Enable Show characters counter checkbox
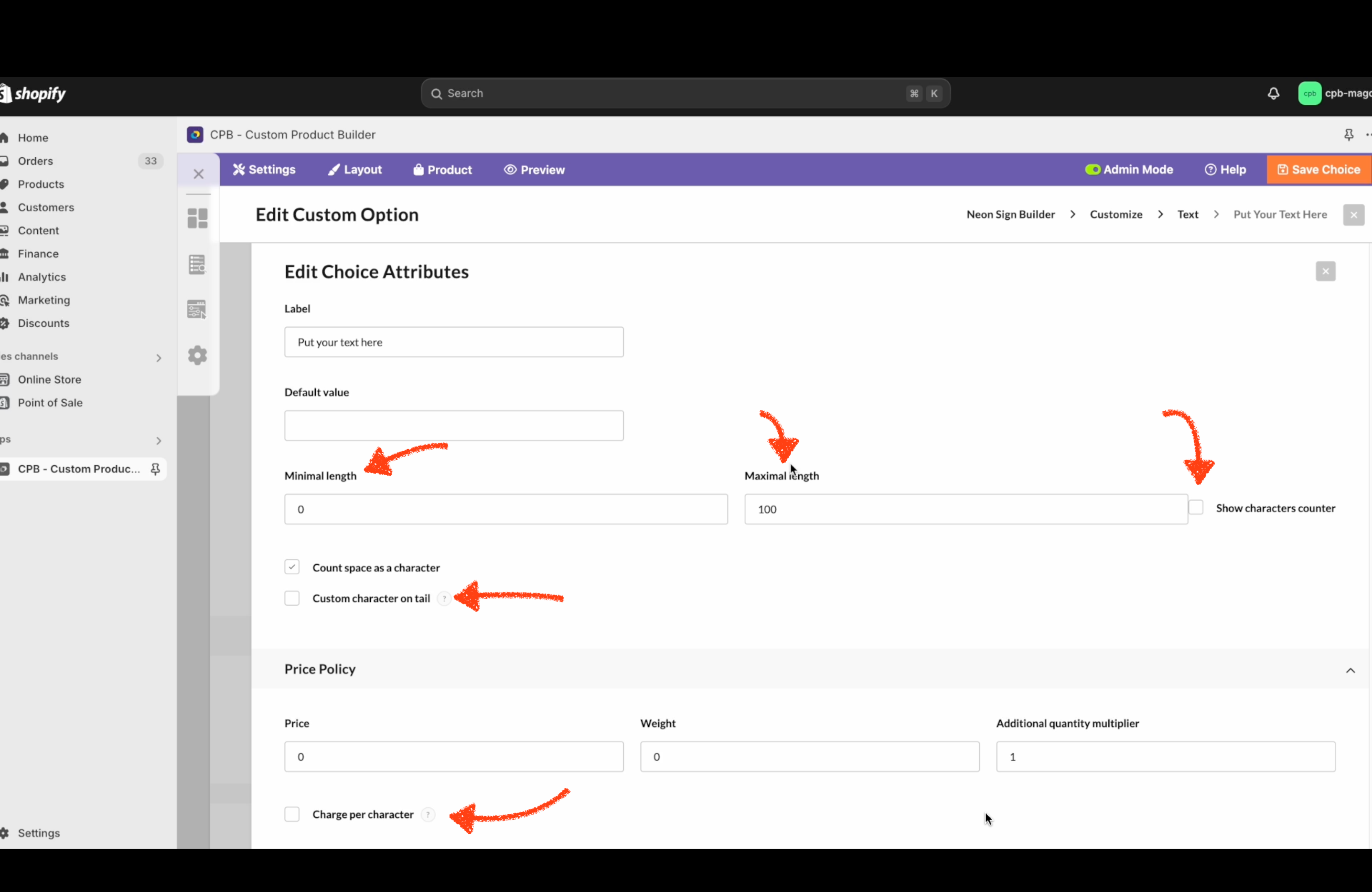This screenshot has height=892, width=1372. click(1196, 507)
